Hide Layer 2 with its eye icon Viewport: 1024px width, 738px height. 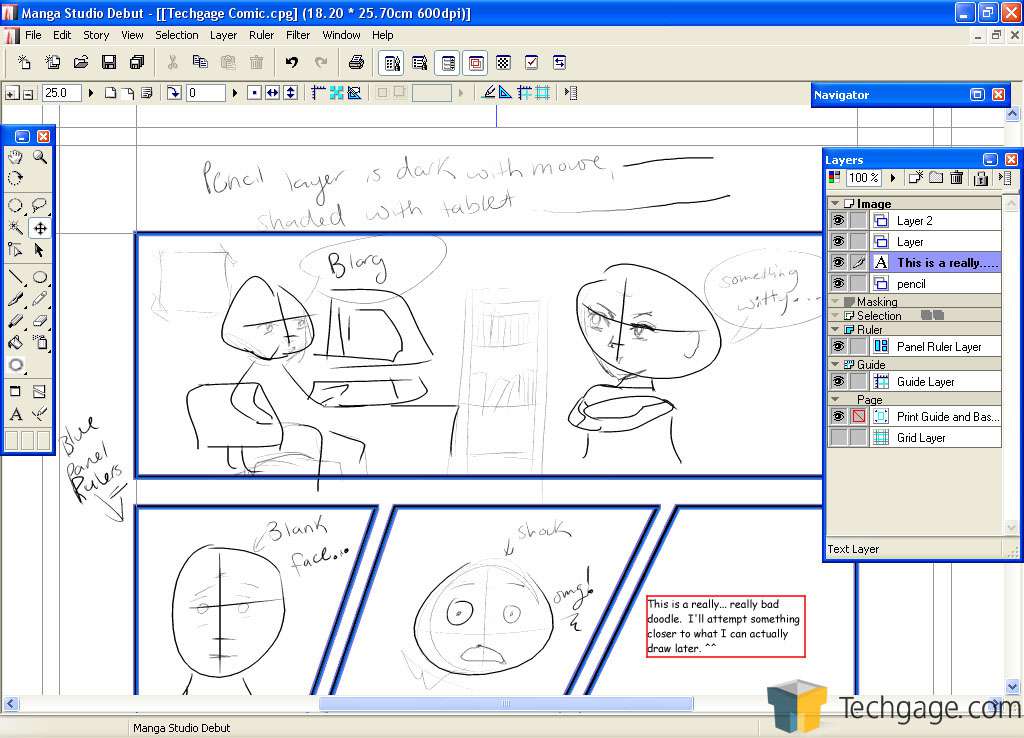coord(839,221)
